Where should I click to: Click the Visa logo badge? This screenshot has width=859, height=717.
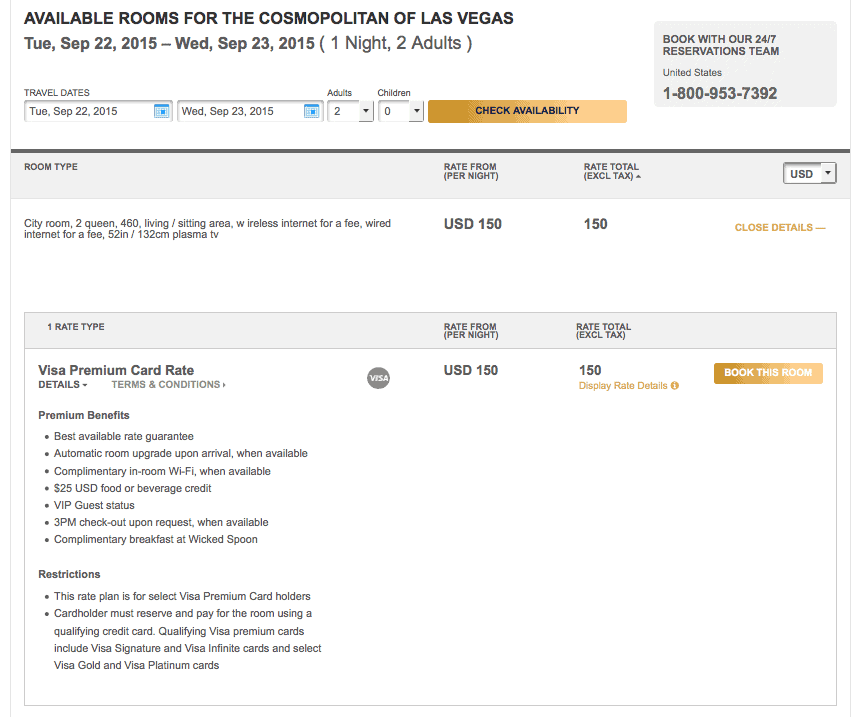[379, 378]
